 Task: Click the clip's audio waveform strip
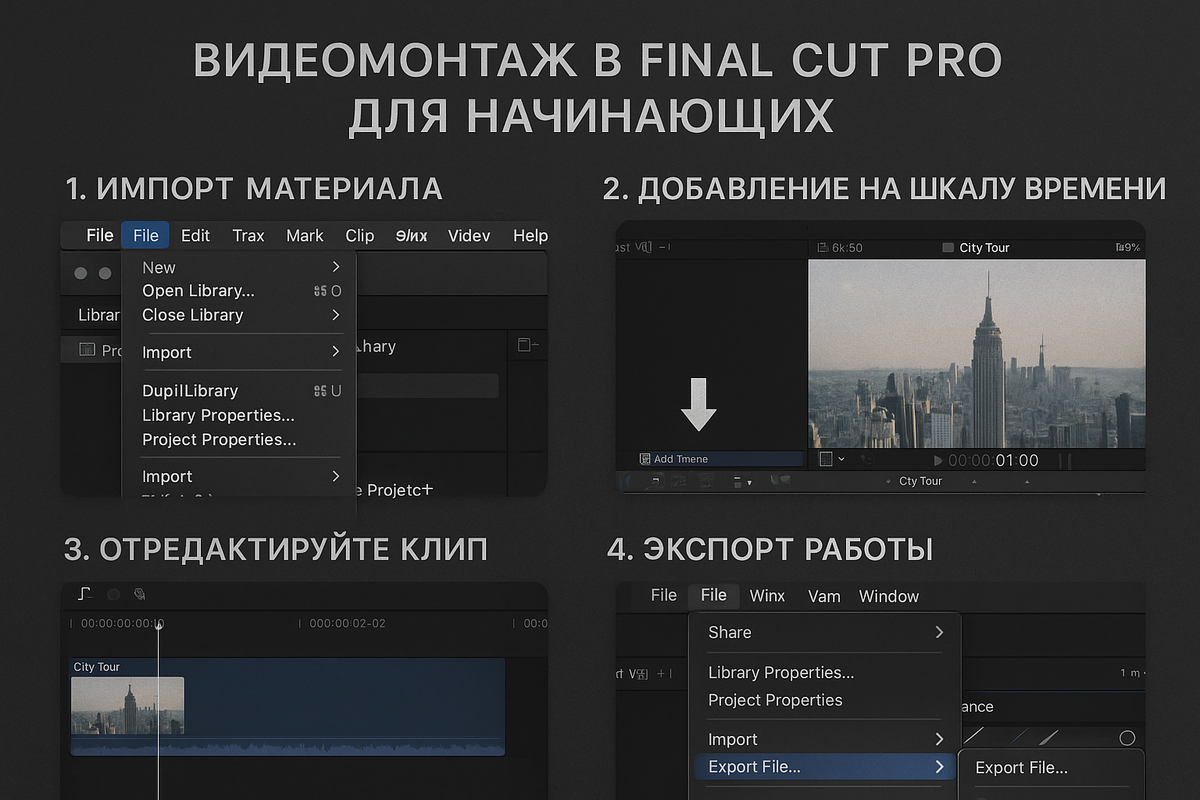287,746
